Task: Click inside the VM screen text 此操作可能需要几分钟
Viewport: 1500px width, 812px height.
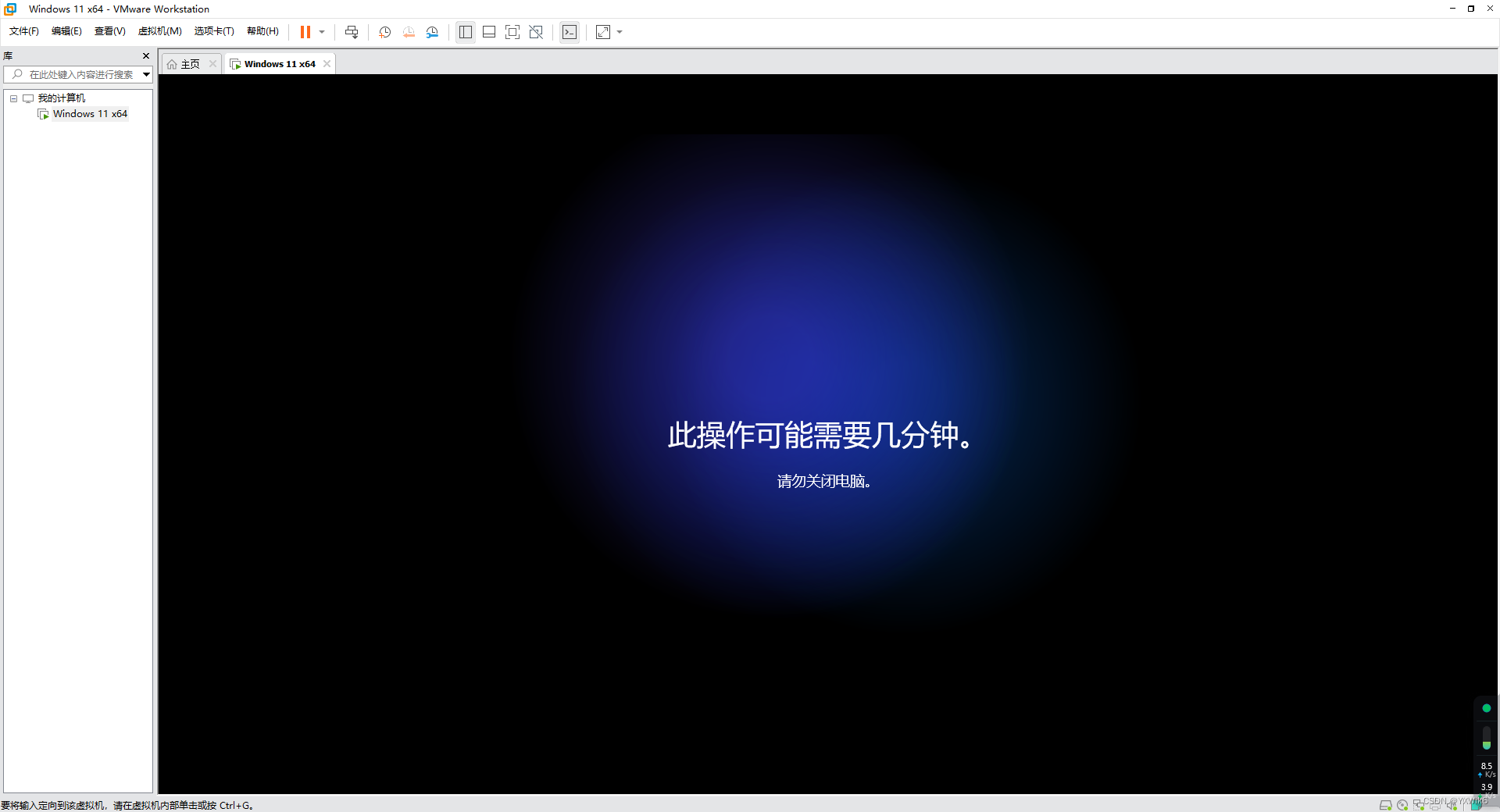Action: [820, 435]
